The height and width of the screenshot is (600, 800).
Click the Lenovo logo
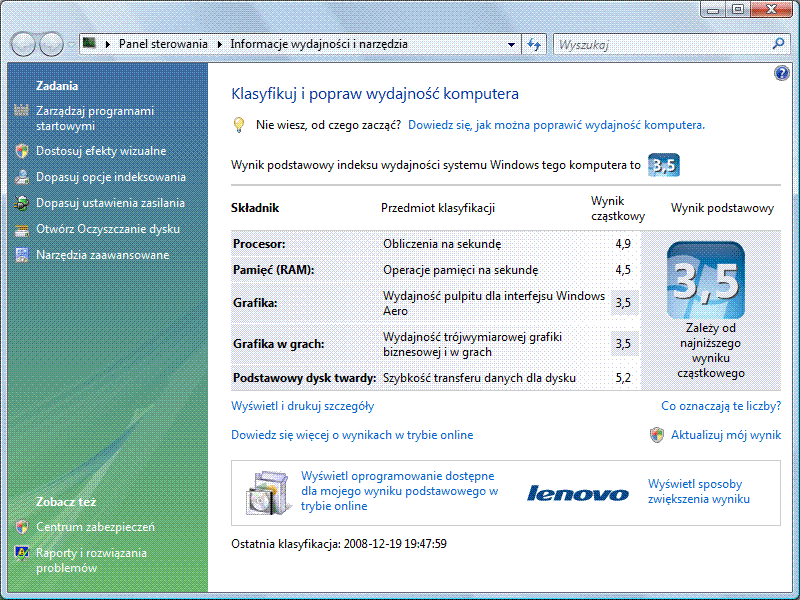578,493
